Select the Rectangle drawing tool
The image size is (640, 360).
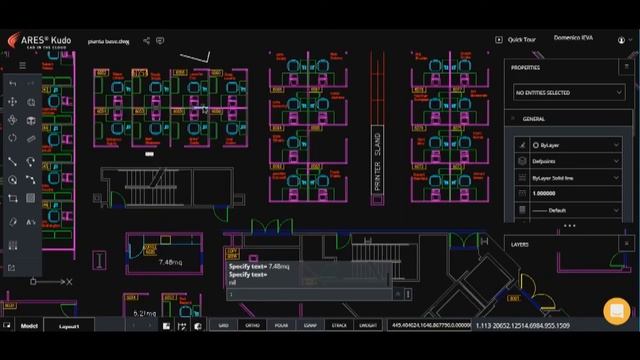click(x=13, y=198)
